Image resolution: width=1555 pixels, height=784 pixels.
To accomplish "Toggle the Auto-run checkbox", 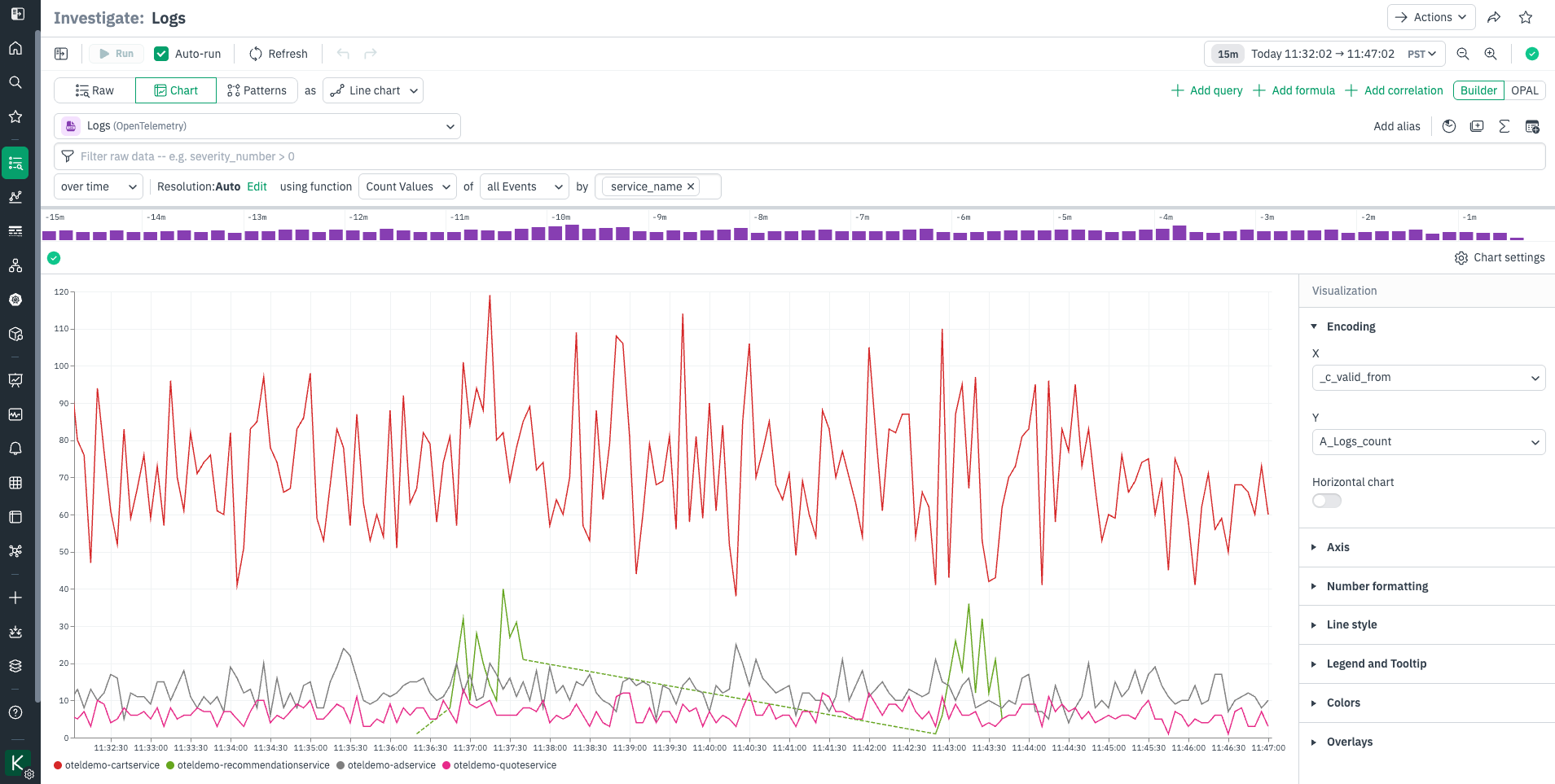I will pos(161,54).
